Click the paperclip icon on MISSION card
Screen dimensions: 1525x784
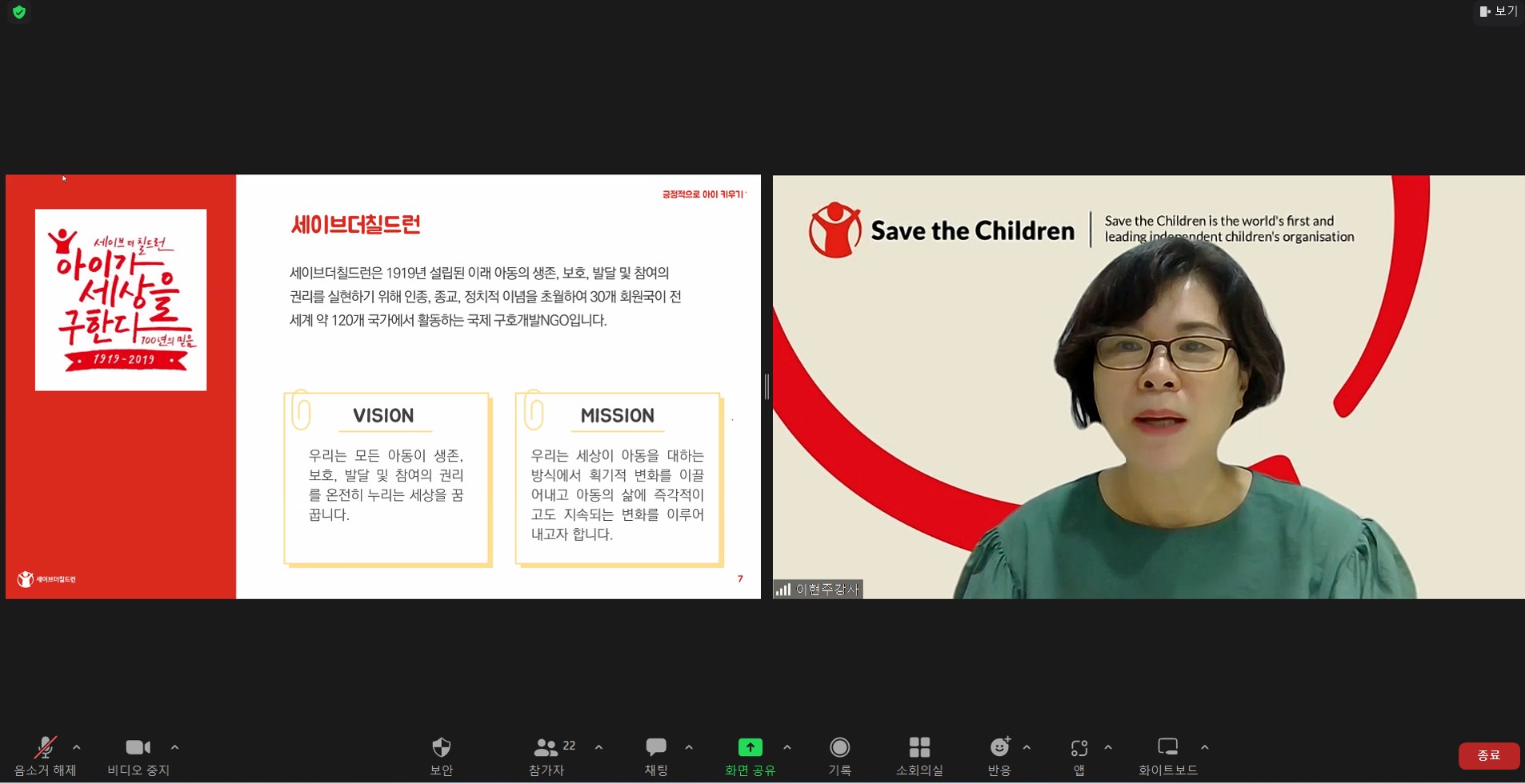click(534, 410)
